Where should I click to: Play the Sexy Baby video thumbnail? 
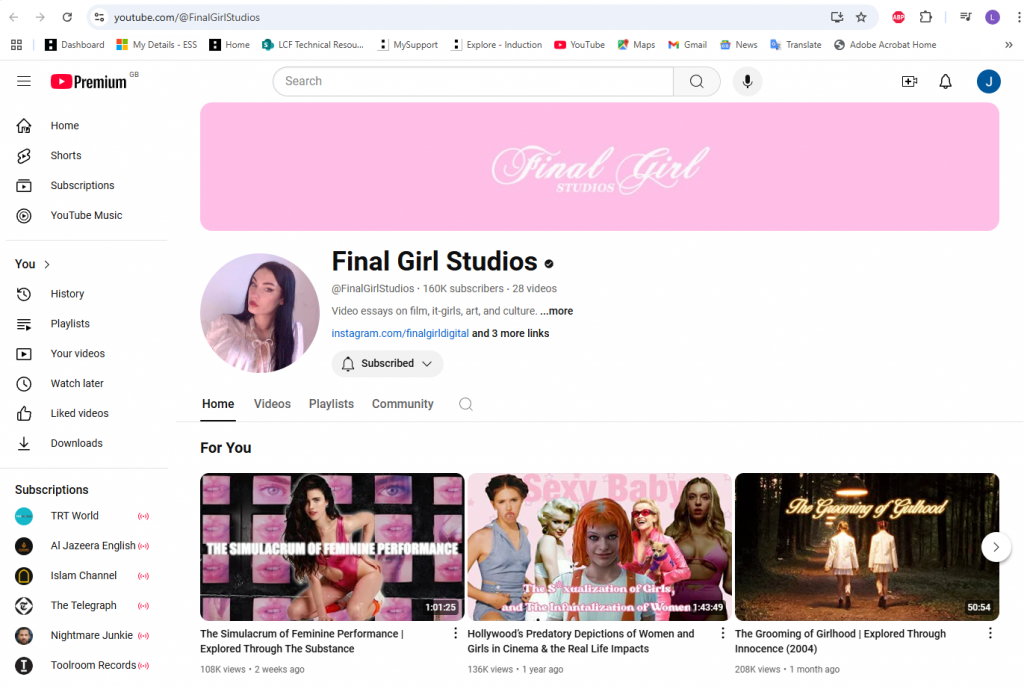(x=600, y=547)
